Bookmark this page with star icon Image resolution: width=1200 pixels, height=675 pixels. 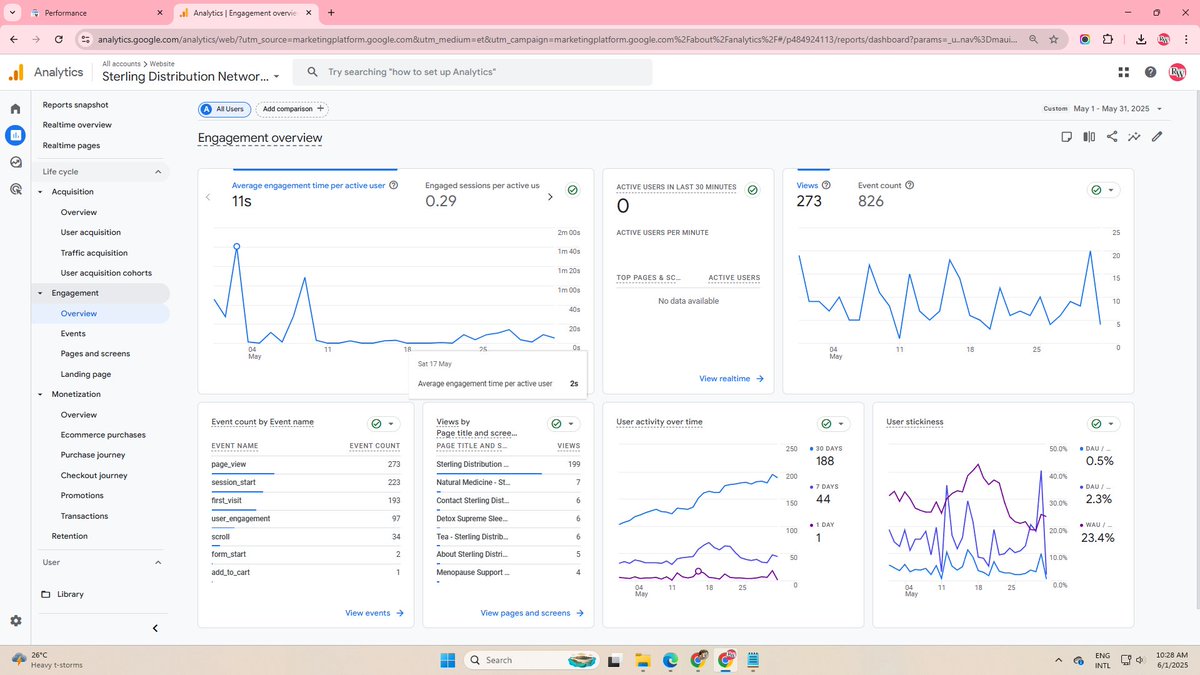click(1054, 39)
